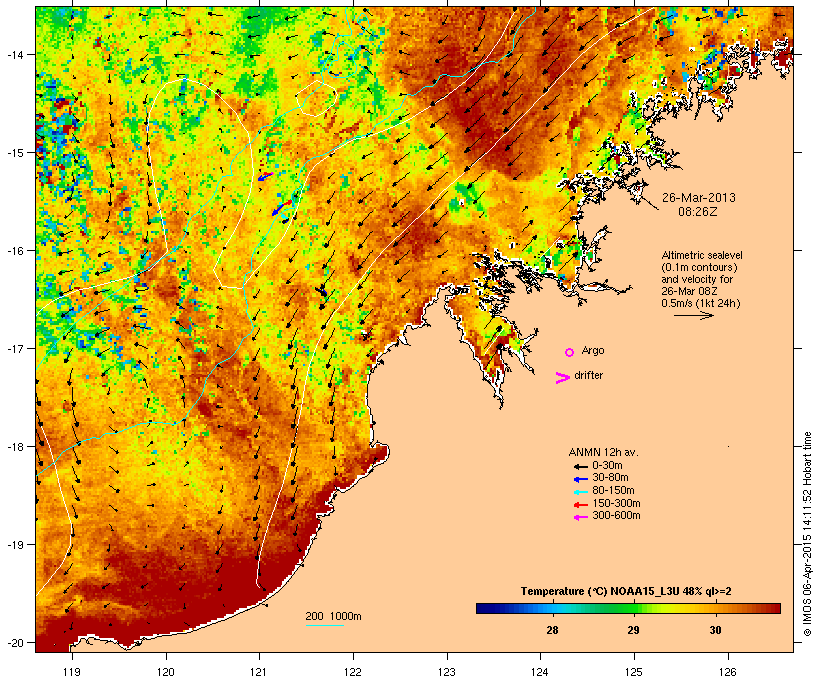
Task: Click the 'ANMN 12h av.' heading
Action: coord(603,452)
